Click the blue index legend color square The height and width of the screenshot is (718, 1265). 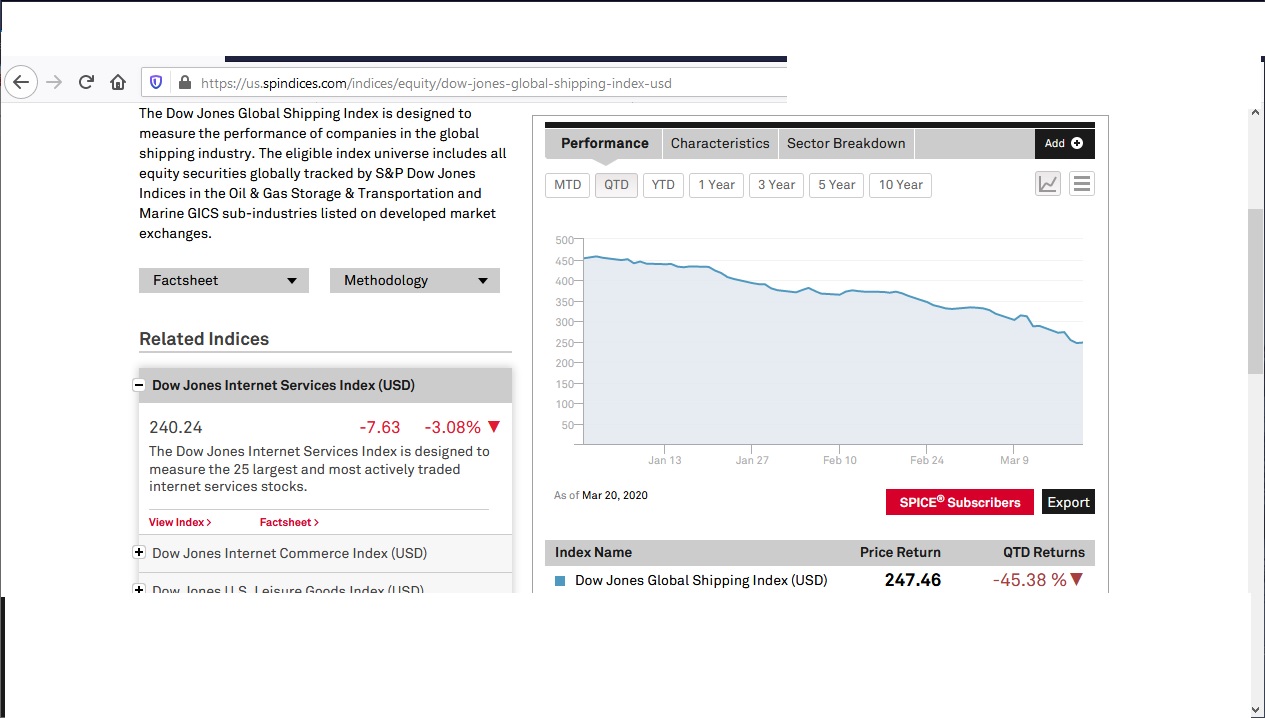pos(560,581)
